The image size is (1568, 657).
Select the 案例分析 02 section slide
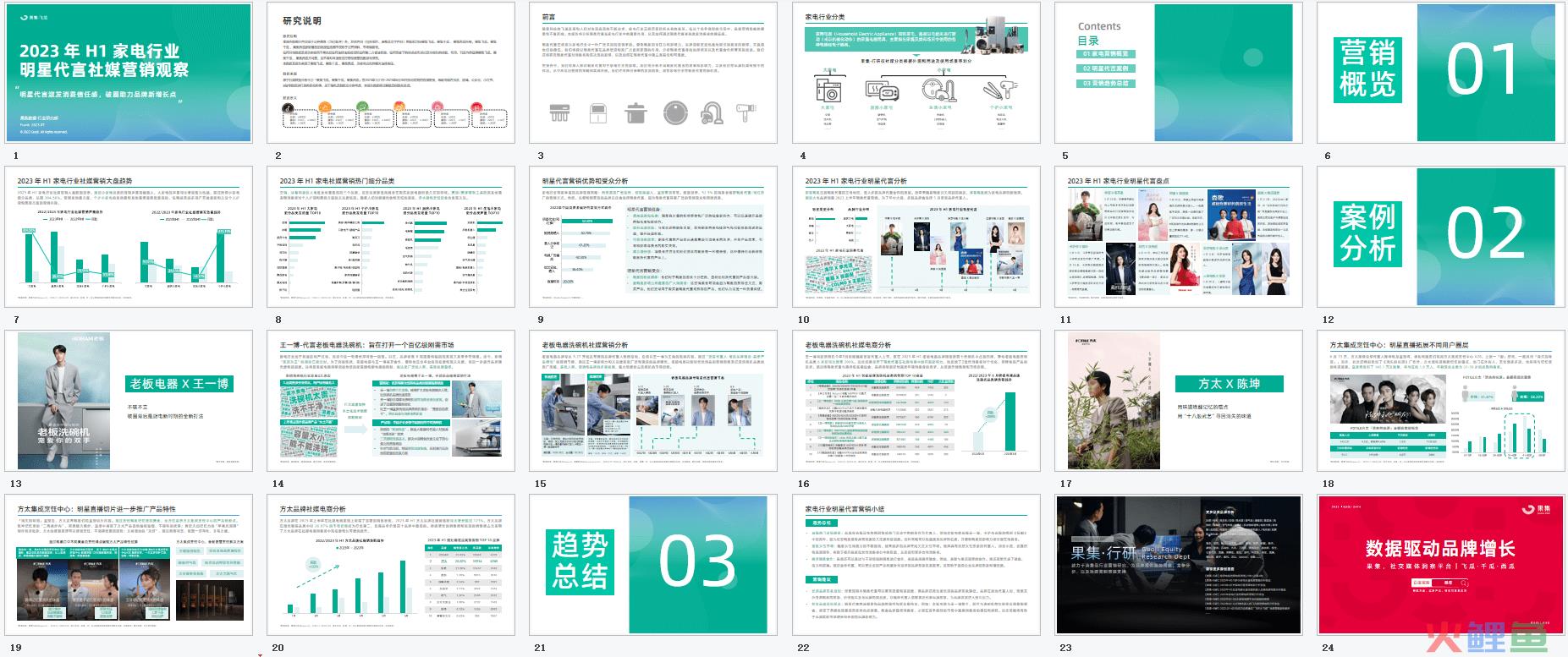click(1441, 236)
